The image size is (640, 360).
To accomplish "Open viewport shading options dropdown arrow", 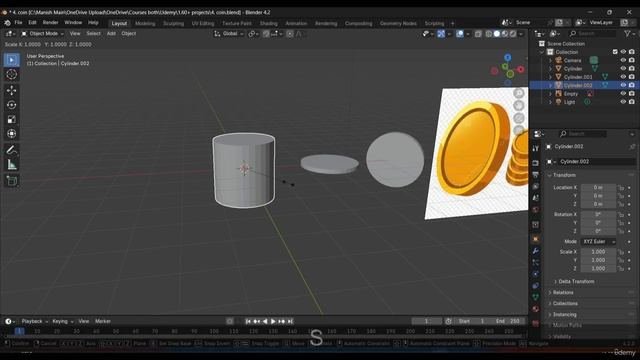I will [x=521, y=34].
